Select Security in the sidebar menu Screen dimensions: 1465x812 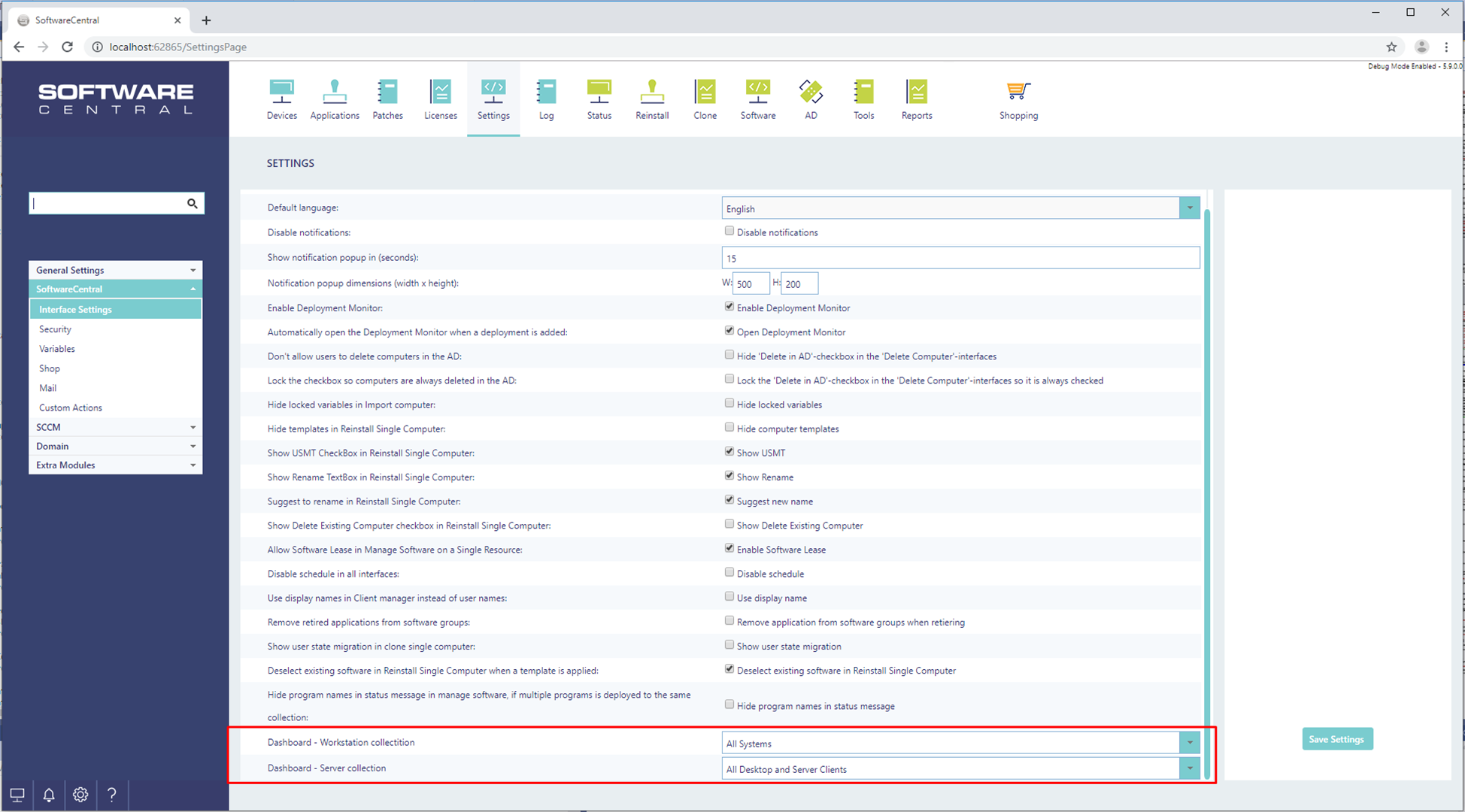(x=55, y=329)
